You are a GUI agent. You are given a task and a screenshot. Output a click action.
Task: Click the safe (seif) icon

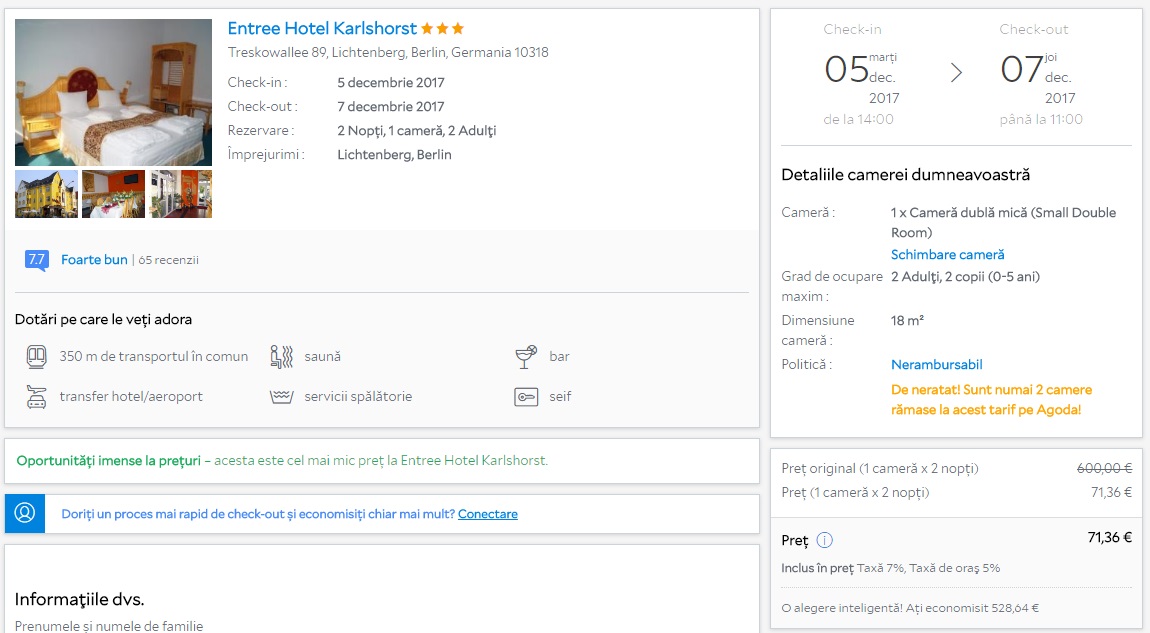coord(526,396)
